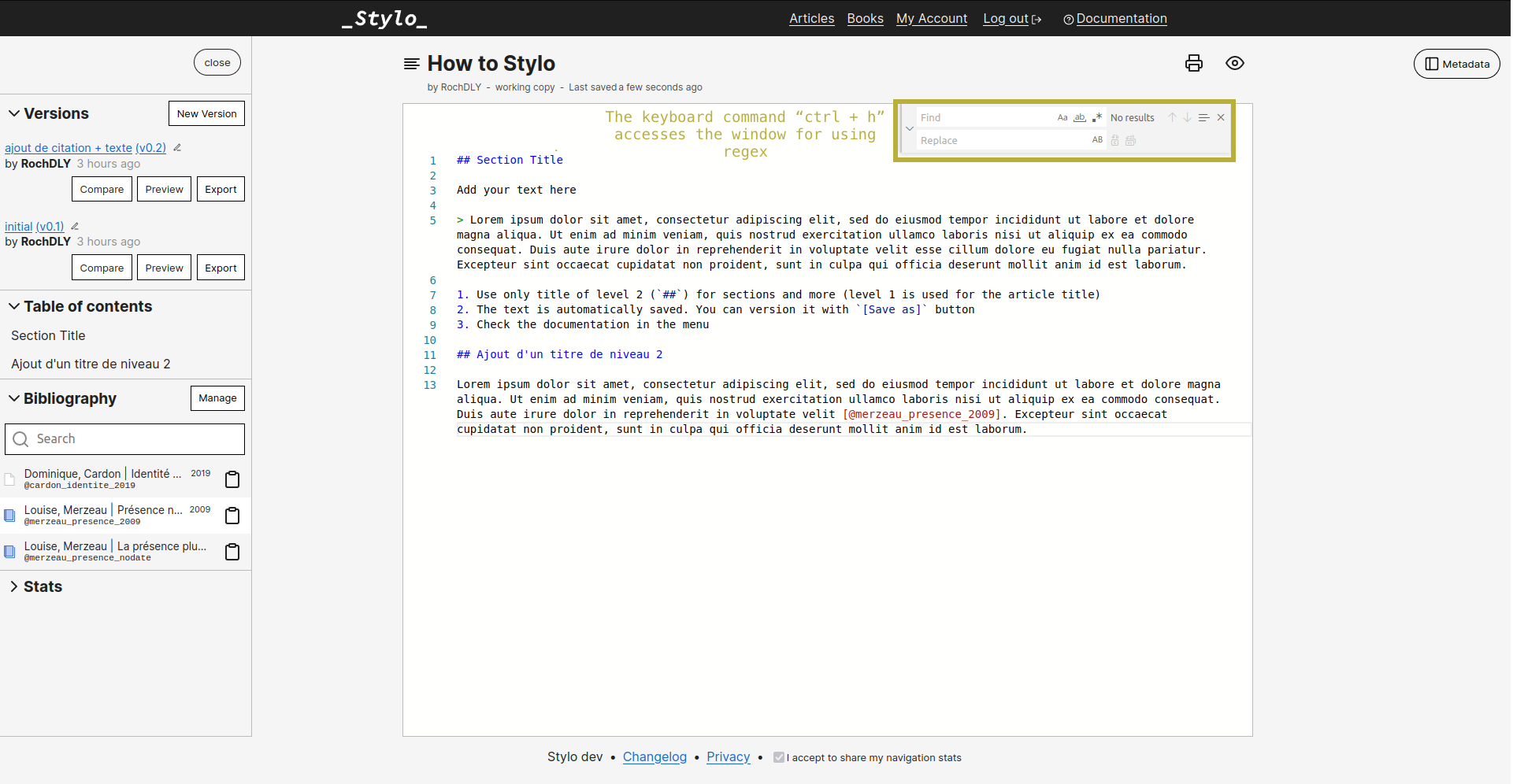Image resolution: width=1513 pixels, height=784 pixels.
Task: Export the initial v0.1 version
Action: 221,268
